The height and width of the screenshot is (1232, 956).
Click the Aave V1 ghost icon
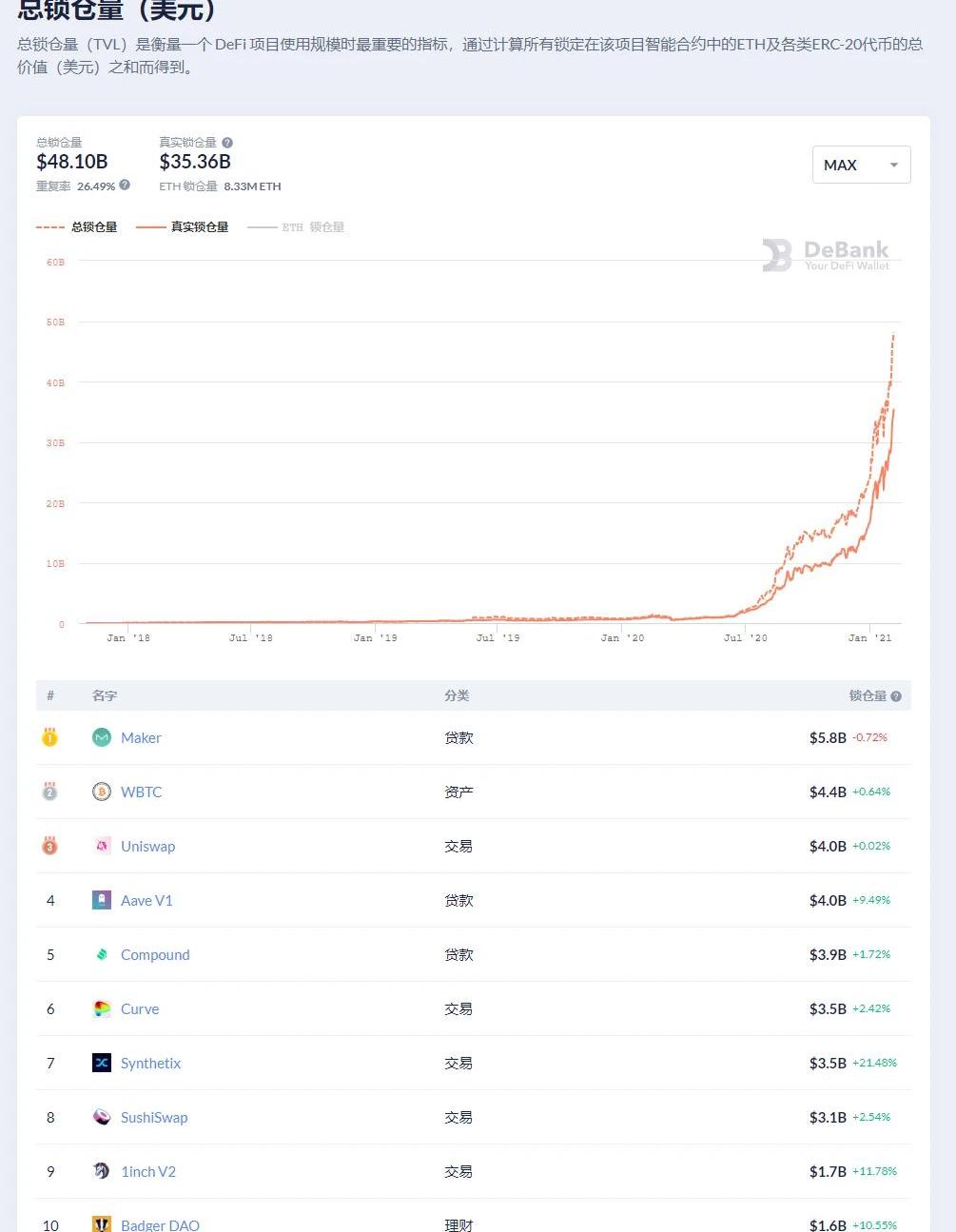click(101, 900)
